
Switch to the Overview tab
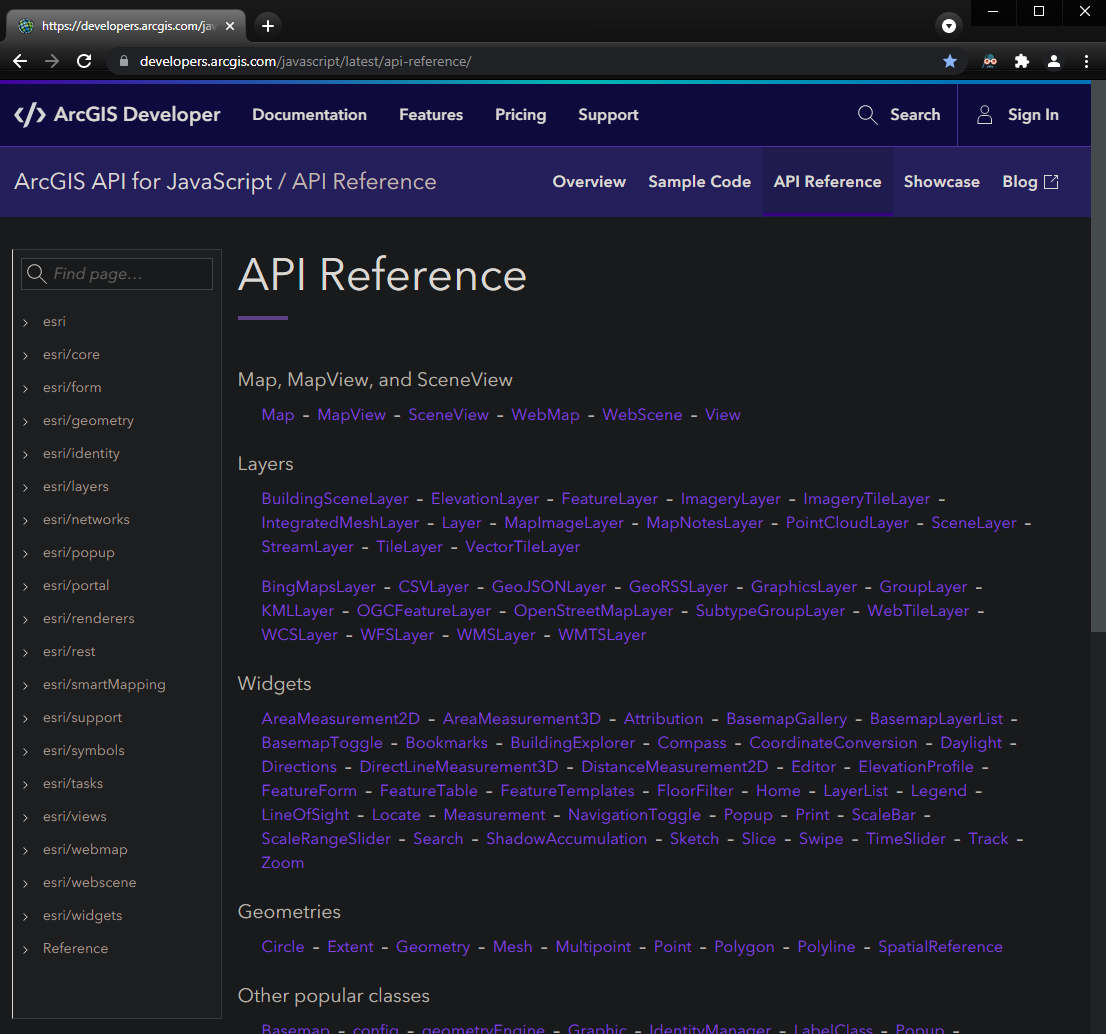click(589, 181)
